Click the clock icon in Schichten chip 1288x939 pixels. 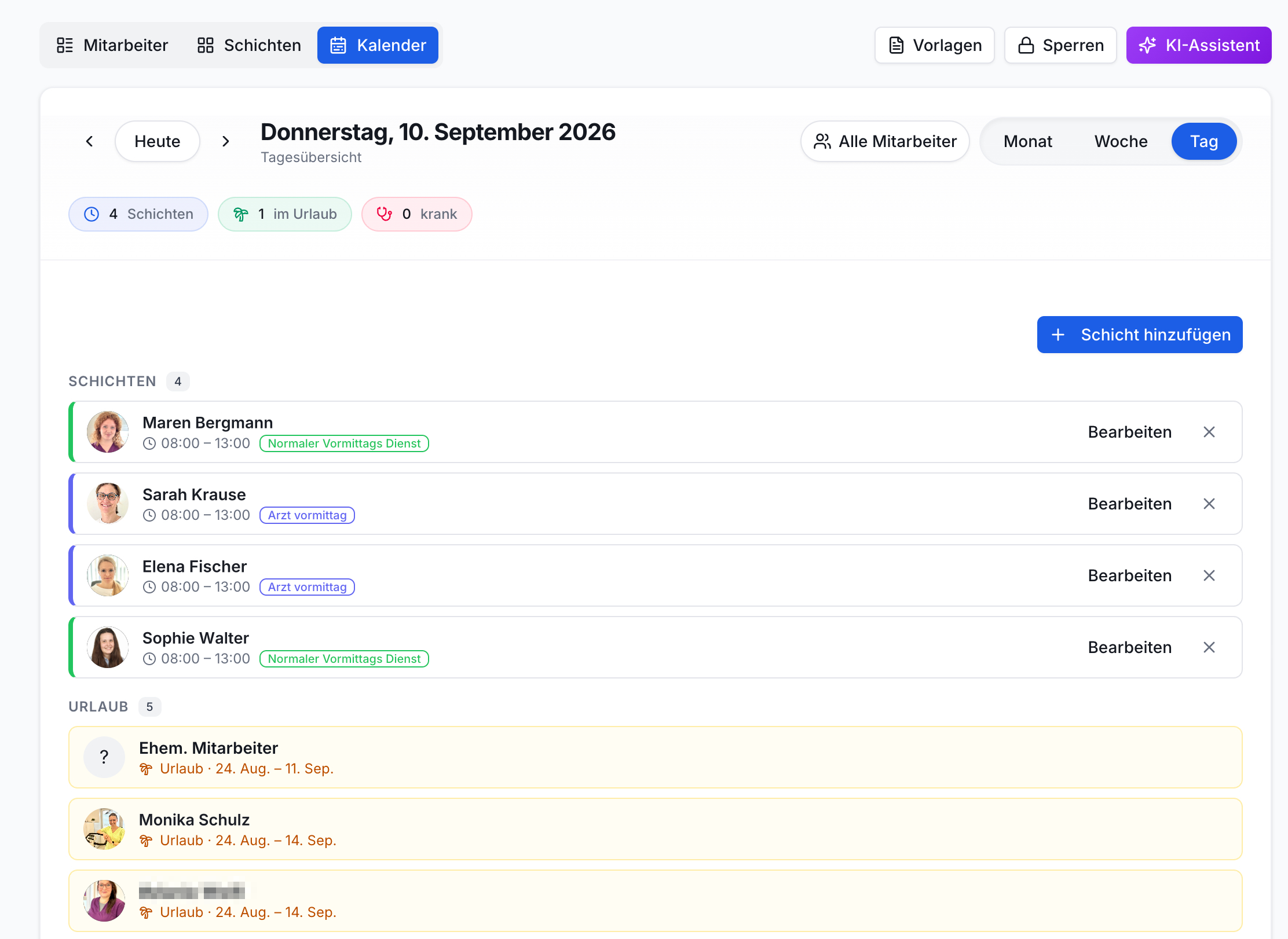92,214
